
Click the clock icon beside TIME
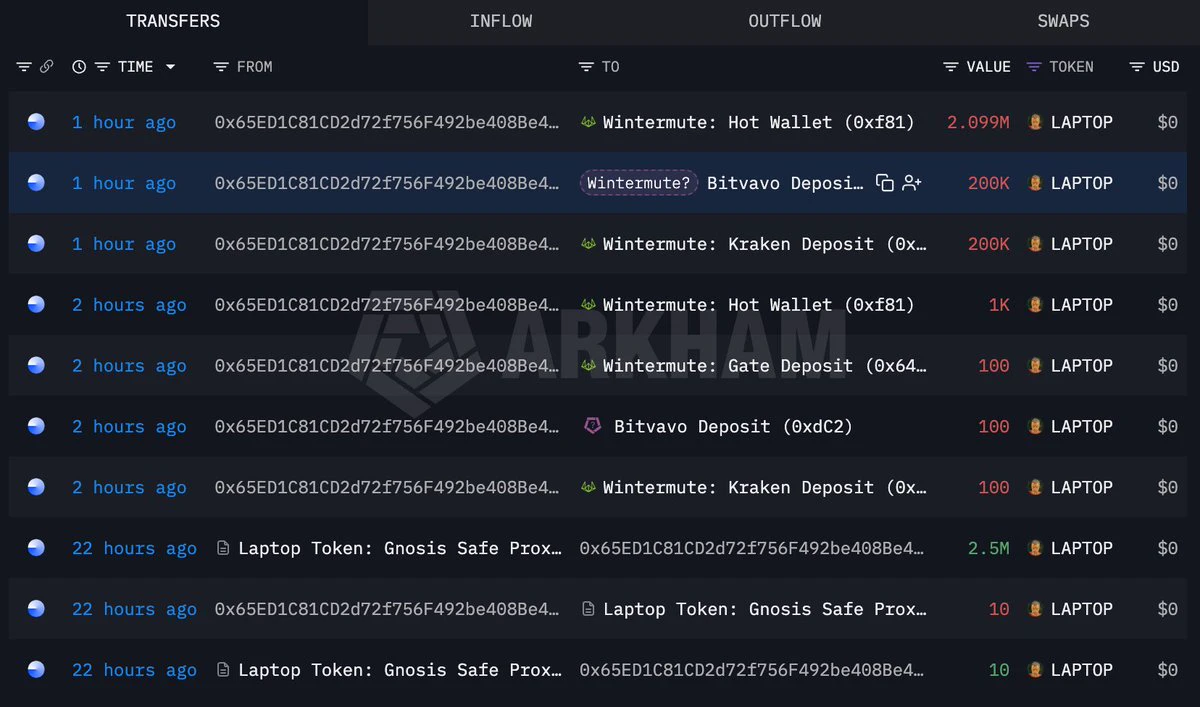[80, 67]
